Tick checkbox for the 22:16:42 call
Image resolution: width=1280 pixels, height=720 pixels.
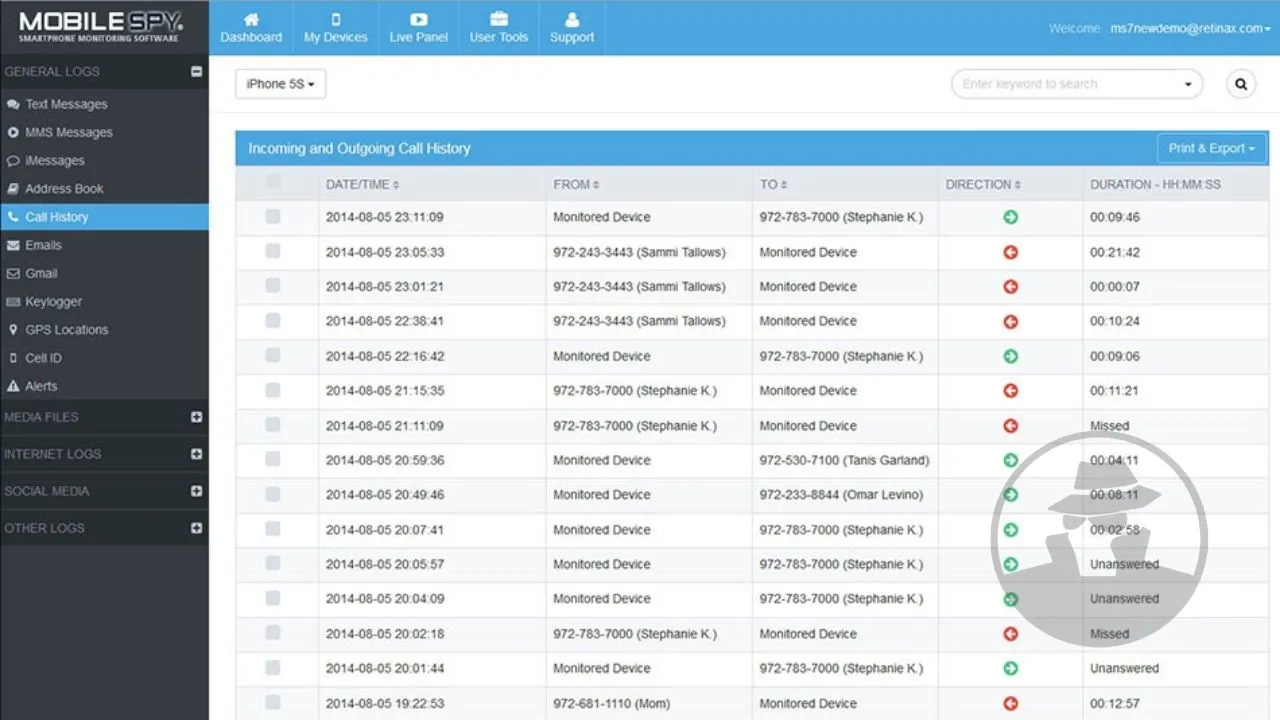pyautogui.click(x=273, y=355)
